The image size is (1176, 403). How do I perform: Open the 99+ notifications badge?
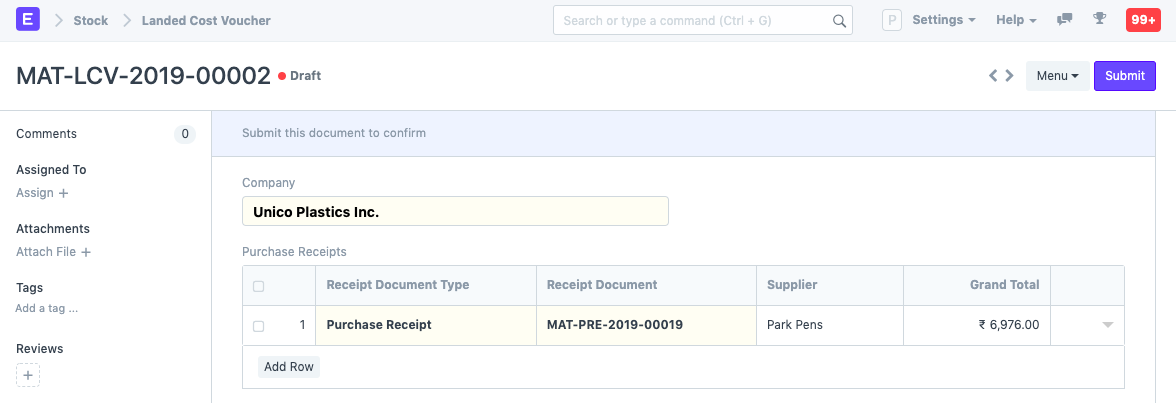1142,20
